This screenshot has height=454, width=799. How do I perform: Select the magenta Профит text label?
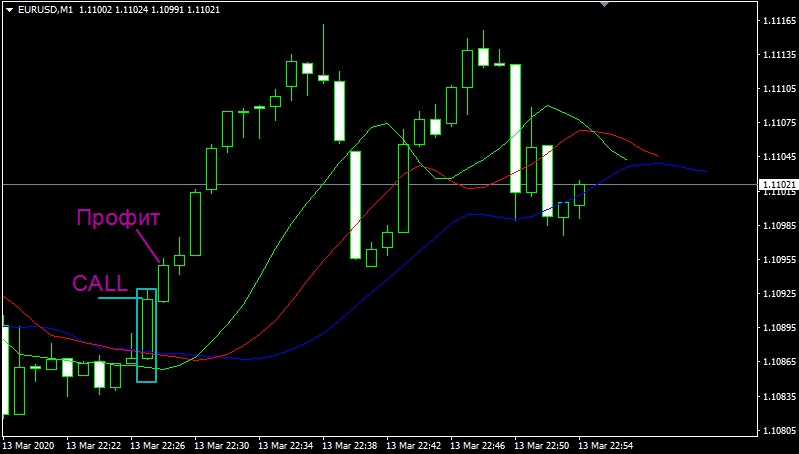(x=118, y=217)
